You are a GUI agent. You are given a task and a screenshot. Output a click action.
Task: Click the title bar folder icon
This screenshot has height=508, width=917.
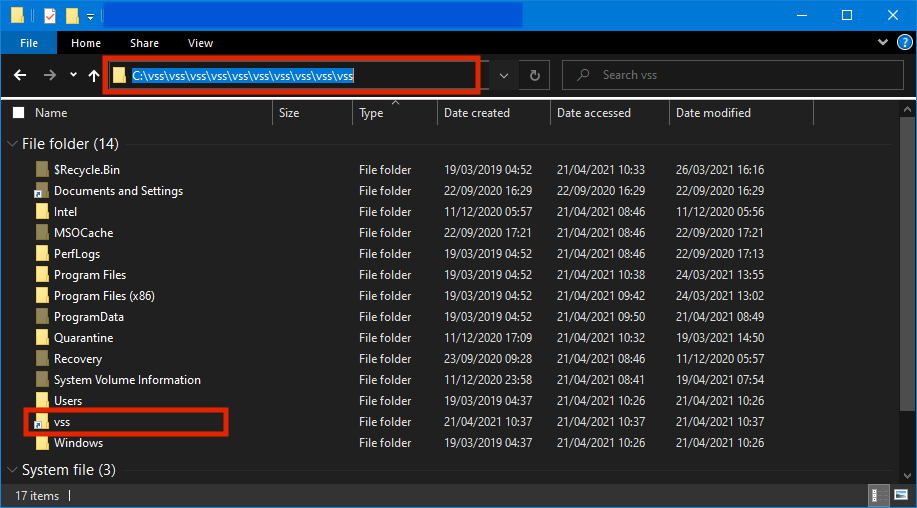pyautogui.click(x=18, y=15)
